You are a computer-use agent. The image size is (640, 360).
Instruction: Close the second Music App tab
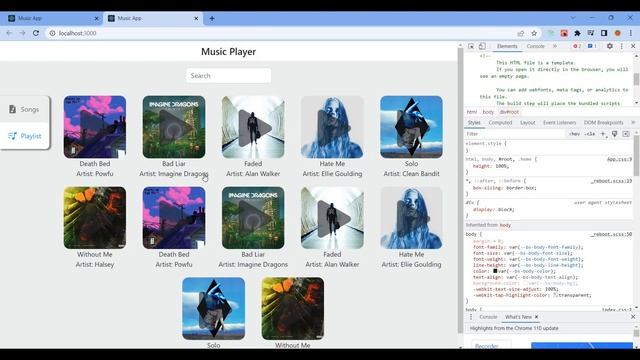pos(196,18)
